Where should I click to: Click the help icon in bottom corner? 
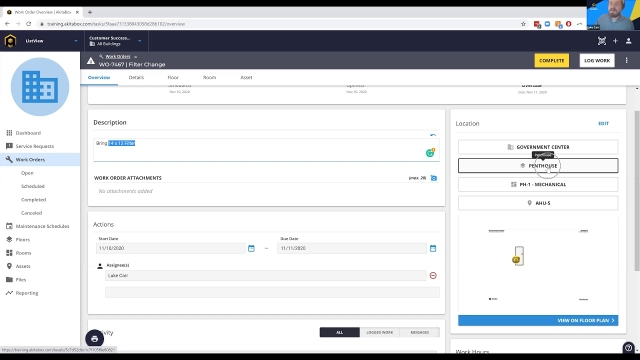[629, 348]
